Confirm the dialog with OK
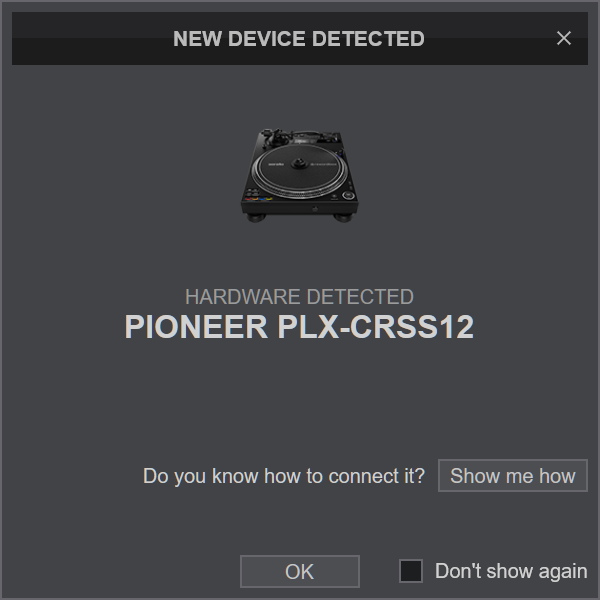The image size is (600, 600). pos(300,571)
